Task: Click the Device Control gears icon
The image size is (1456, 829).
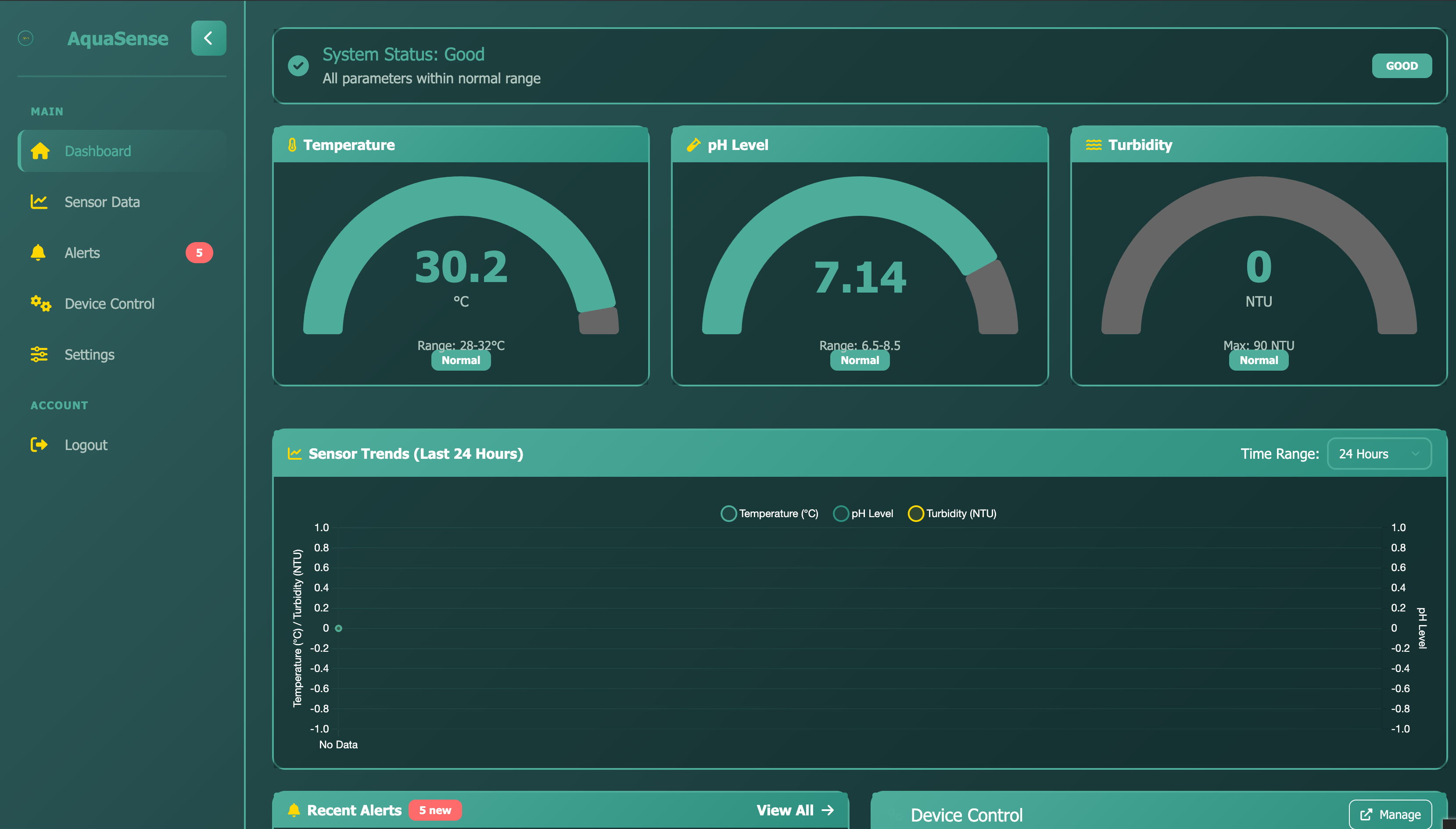Action: 40,304
